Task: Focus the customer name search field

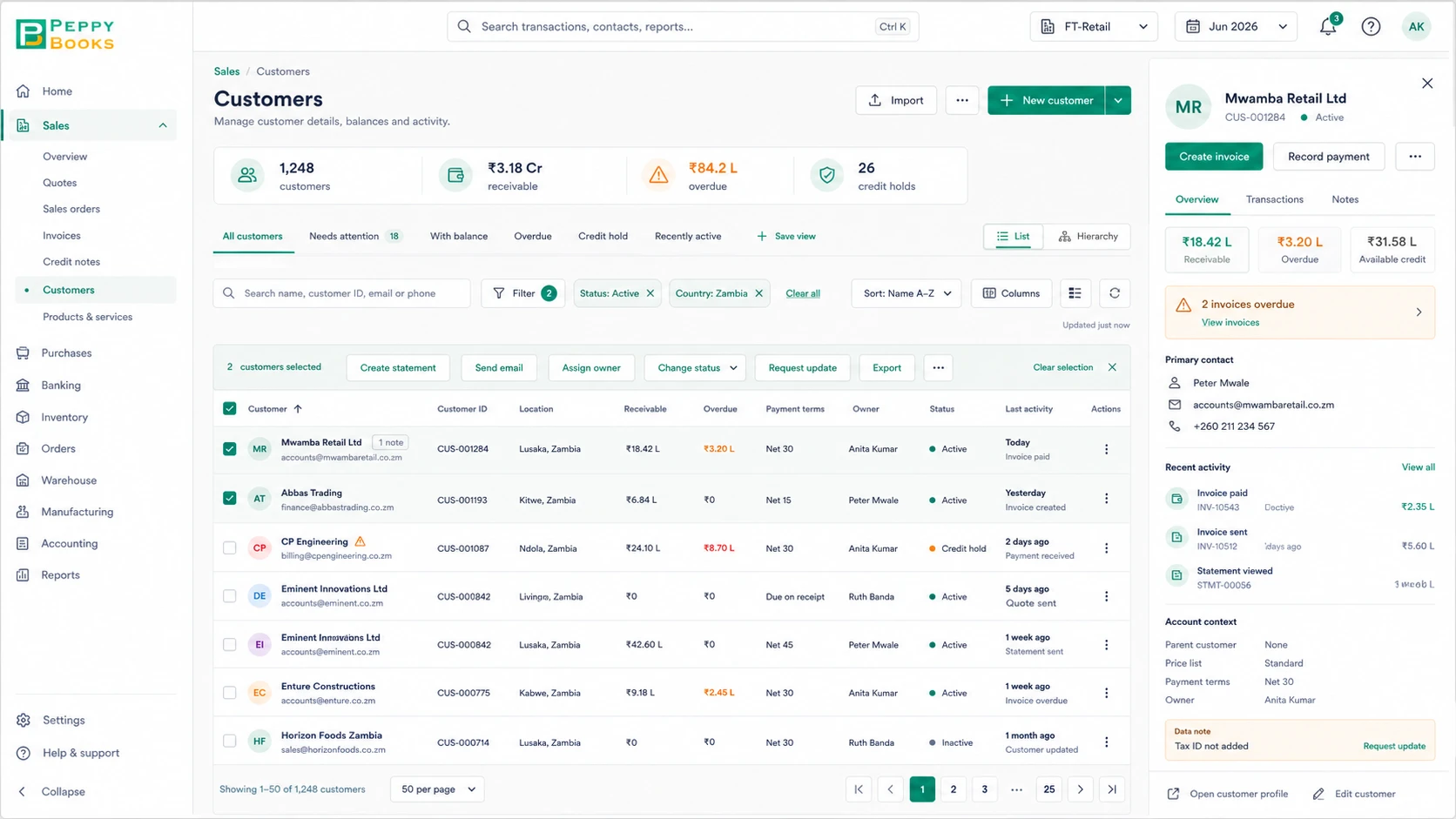Action: [x=341, y=293]
